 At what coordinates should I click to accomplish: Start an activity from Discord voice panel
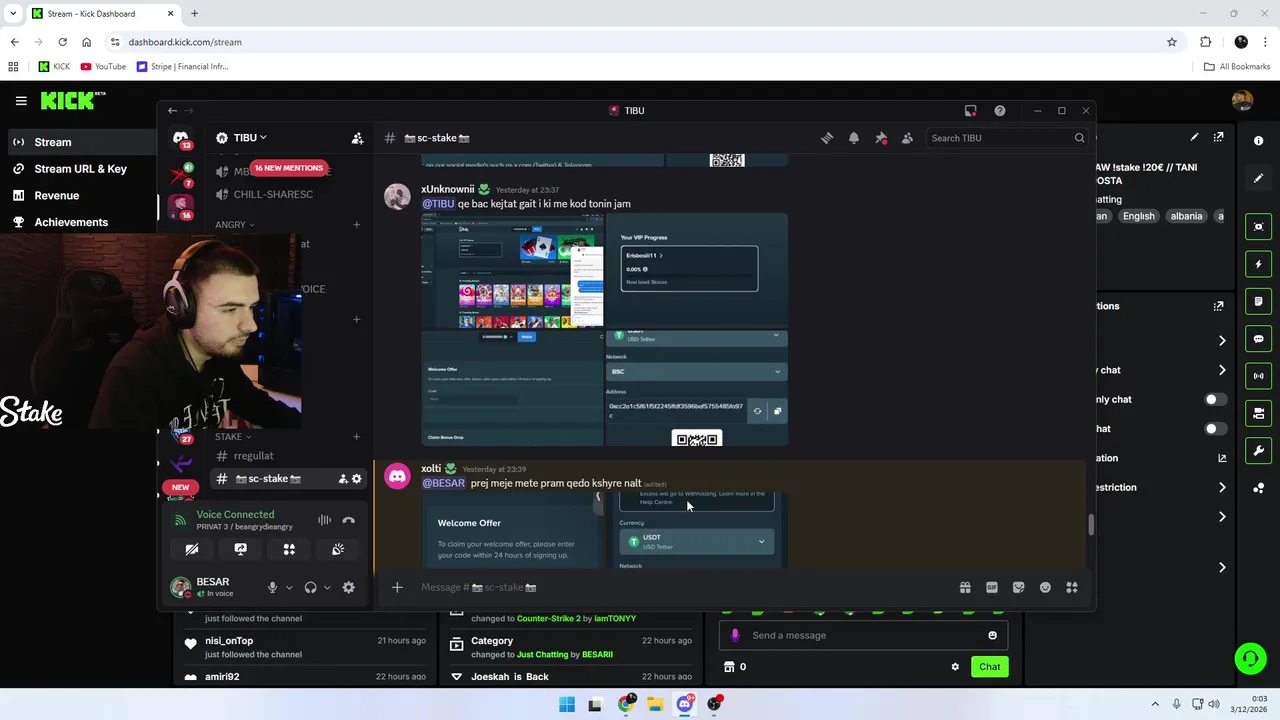(289, 549)
